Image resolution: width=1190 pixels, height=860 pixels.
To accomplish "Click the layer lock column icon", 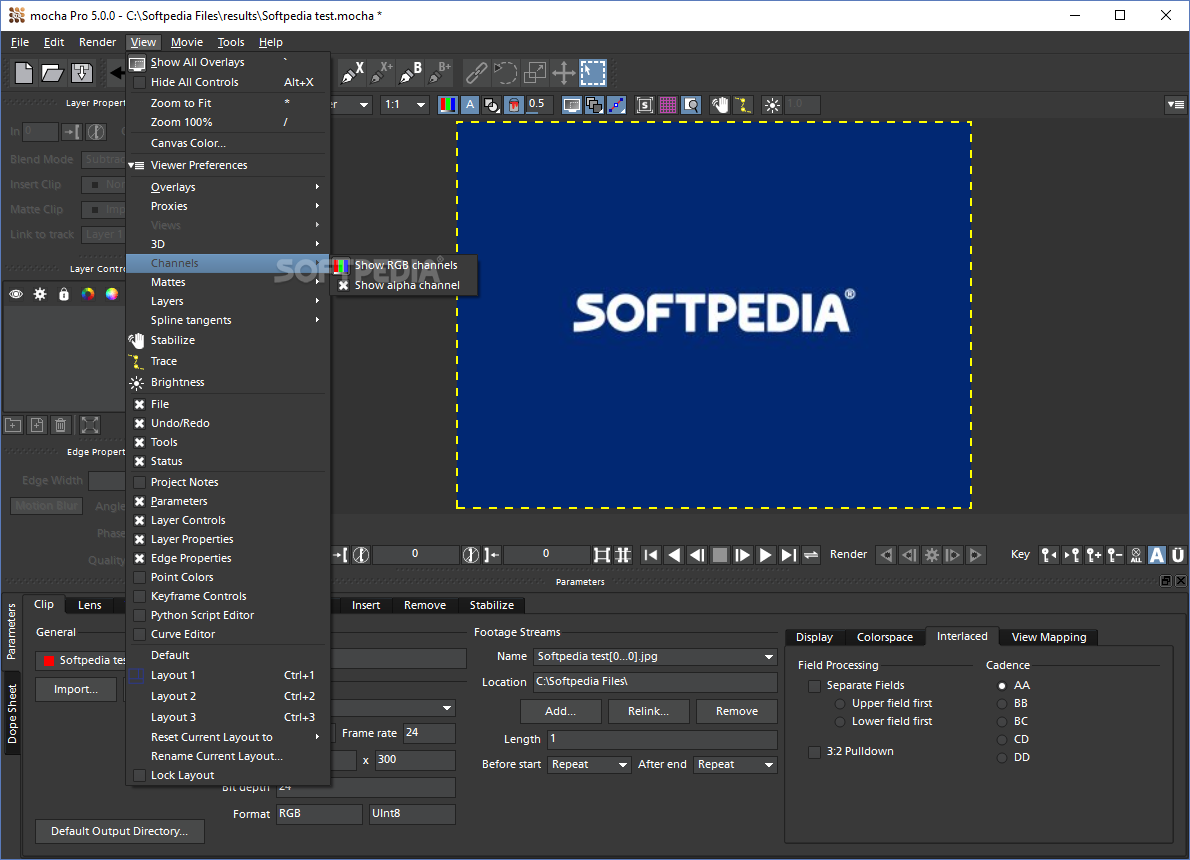I will pos(64,295).
